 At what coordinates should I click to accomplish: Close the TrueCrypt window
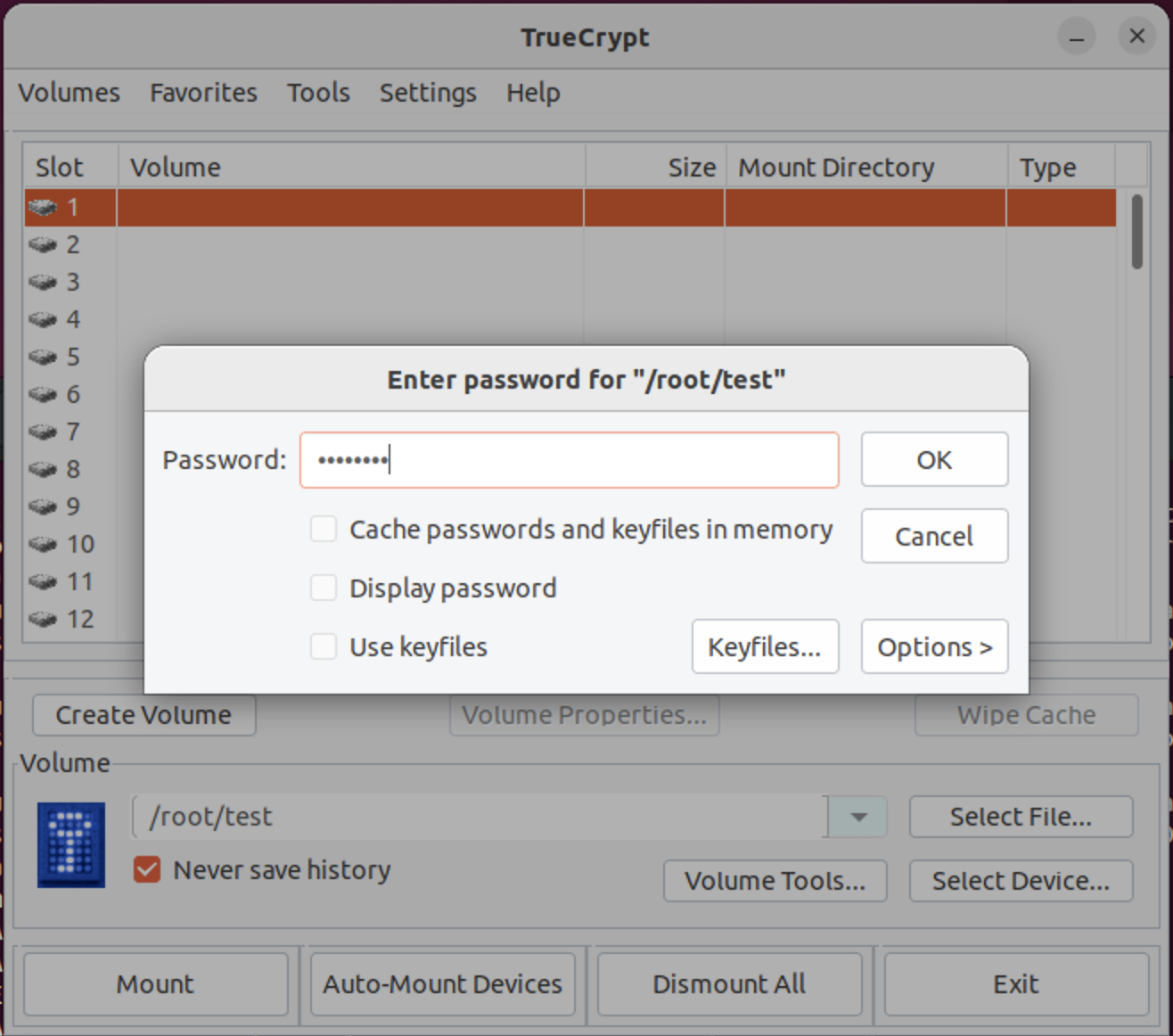[x=1137, y=37]
